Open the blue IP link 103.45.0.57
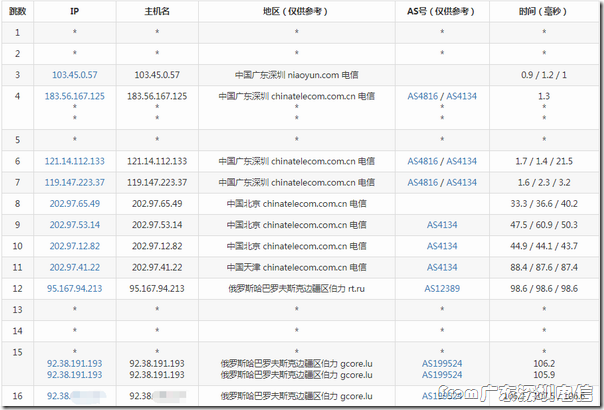The height and width of the screenshot is (410, 604). click(75, 75)
